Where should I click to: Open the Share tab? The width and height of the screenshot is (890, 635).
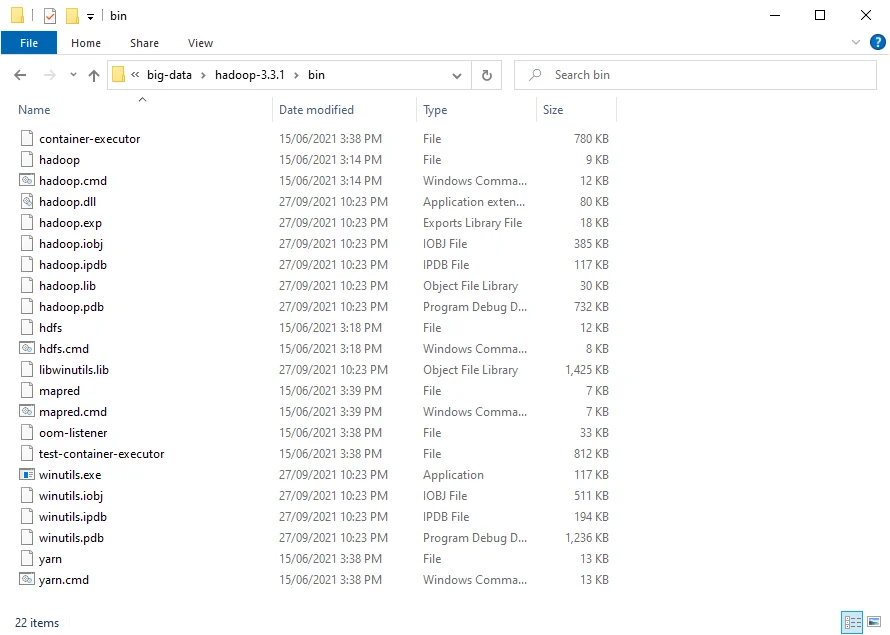tap(144, 42)
